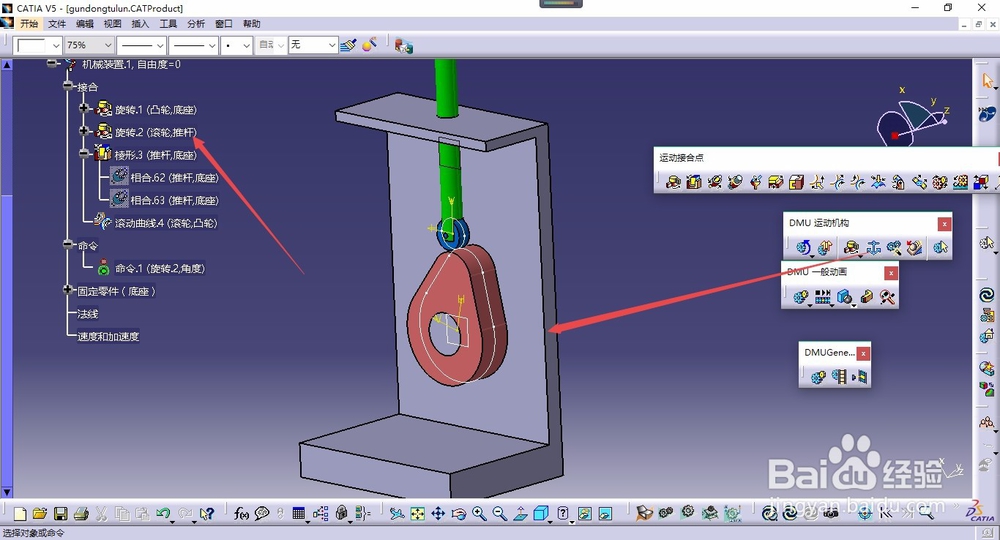
Task: Open the 插入 menu
Action: tap(140, 24)
